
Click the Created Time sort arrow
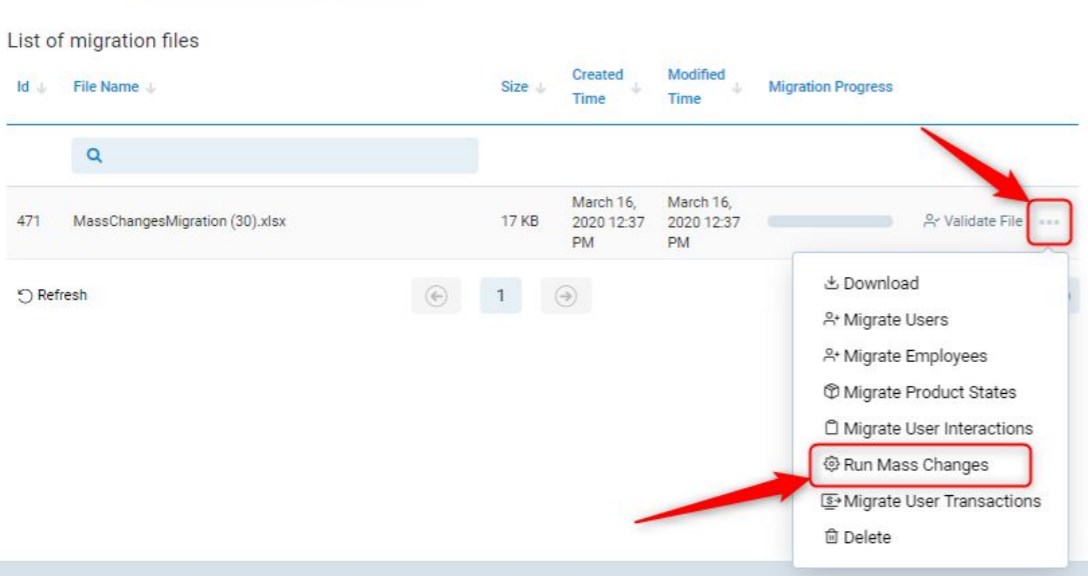point(637,88)
